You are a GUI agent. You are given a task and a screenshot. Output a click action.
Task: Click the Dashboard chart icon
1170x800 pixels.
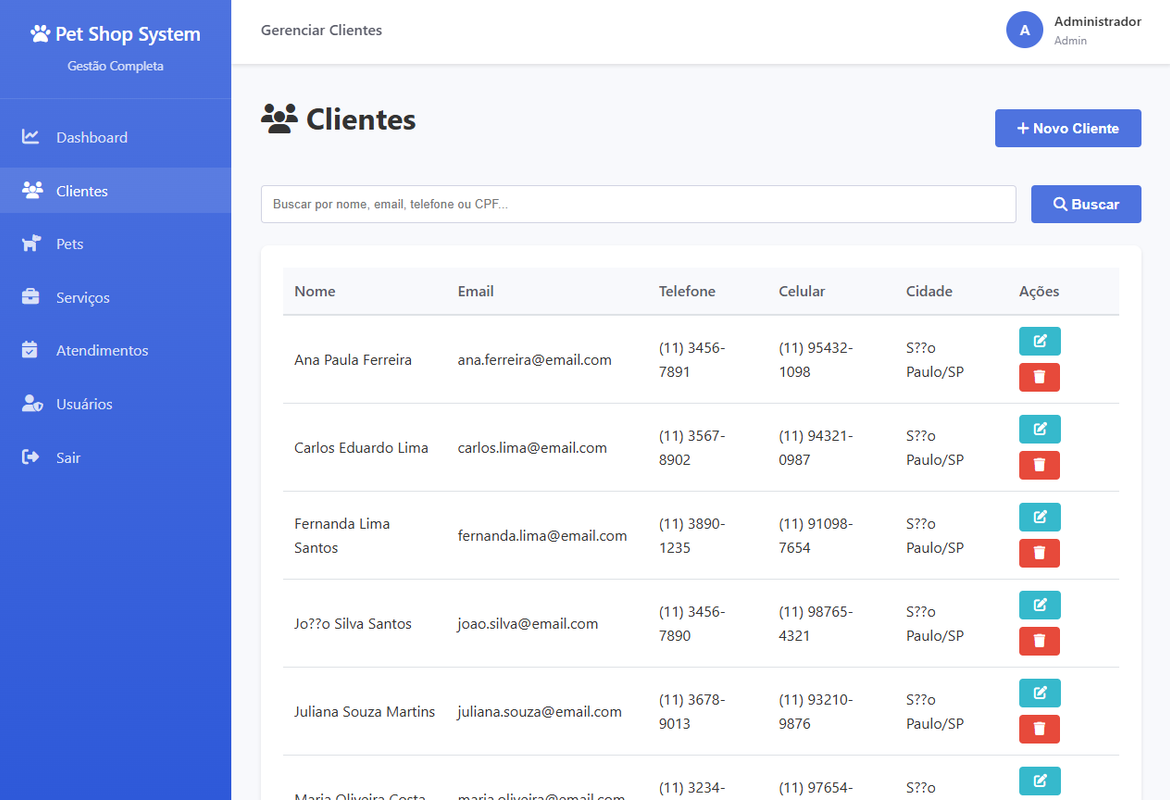coord(31,137)
